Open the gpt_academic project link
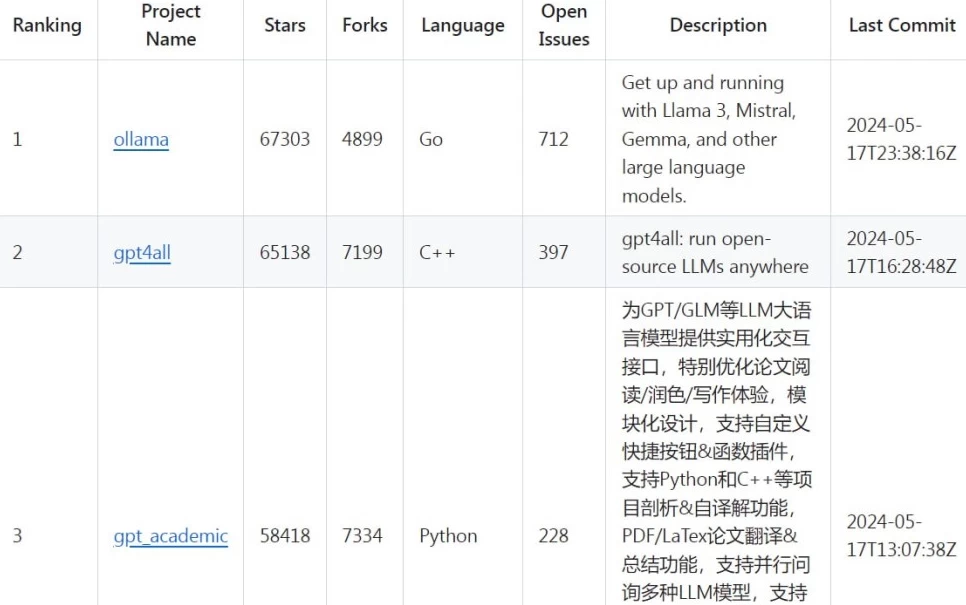 170,536
